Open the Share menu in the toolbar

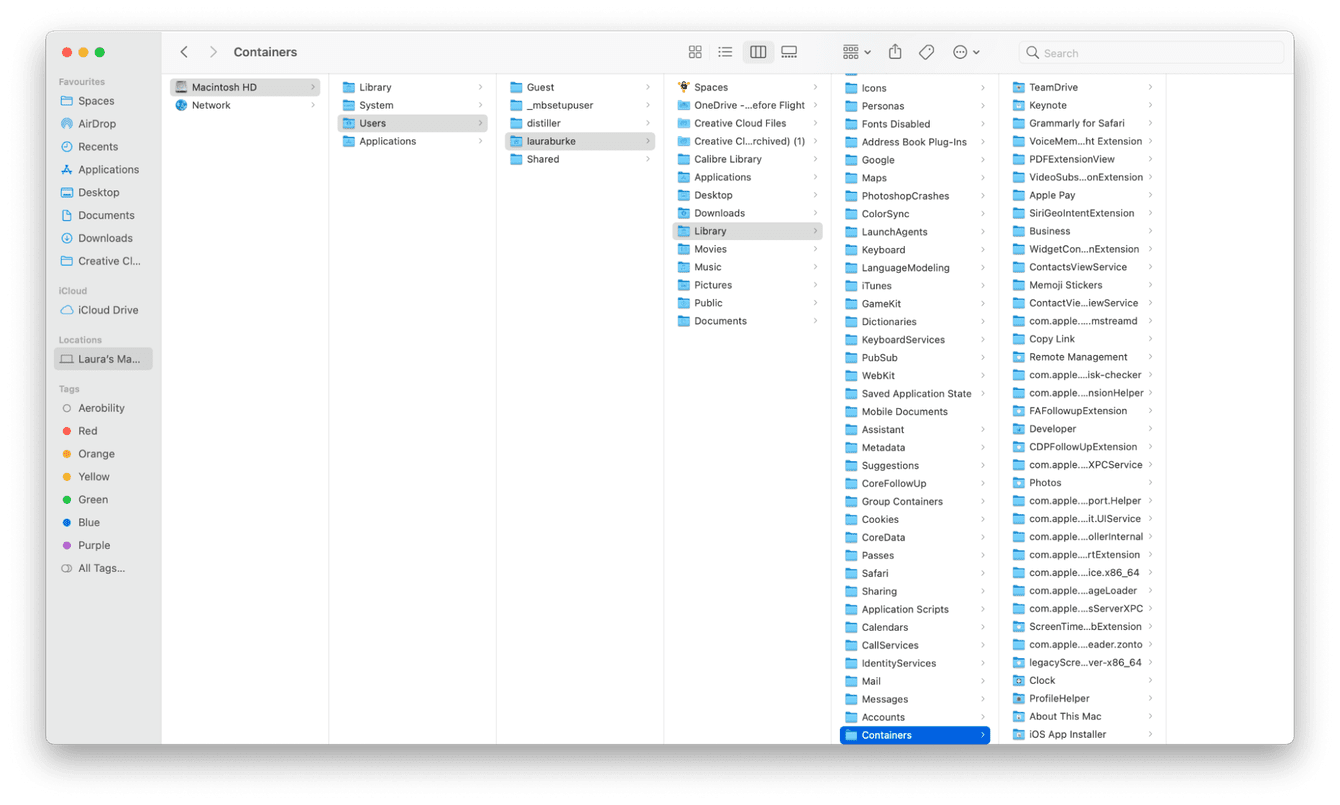[894, 51]
